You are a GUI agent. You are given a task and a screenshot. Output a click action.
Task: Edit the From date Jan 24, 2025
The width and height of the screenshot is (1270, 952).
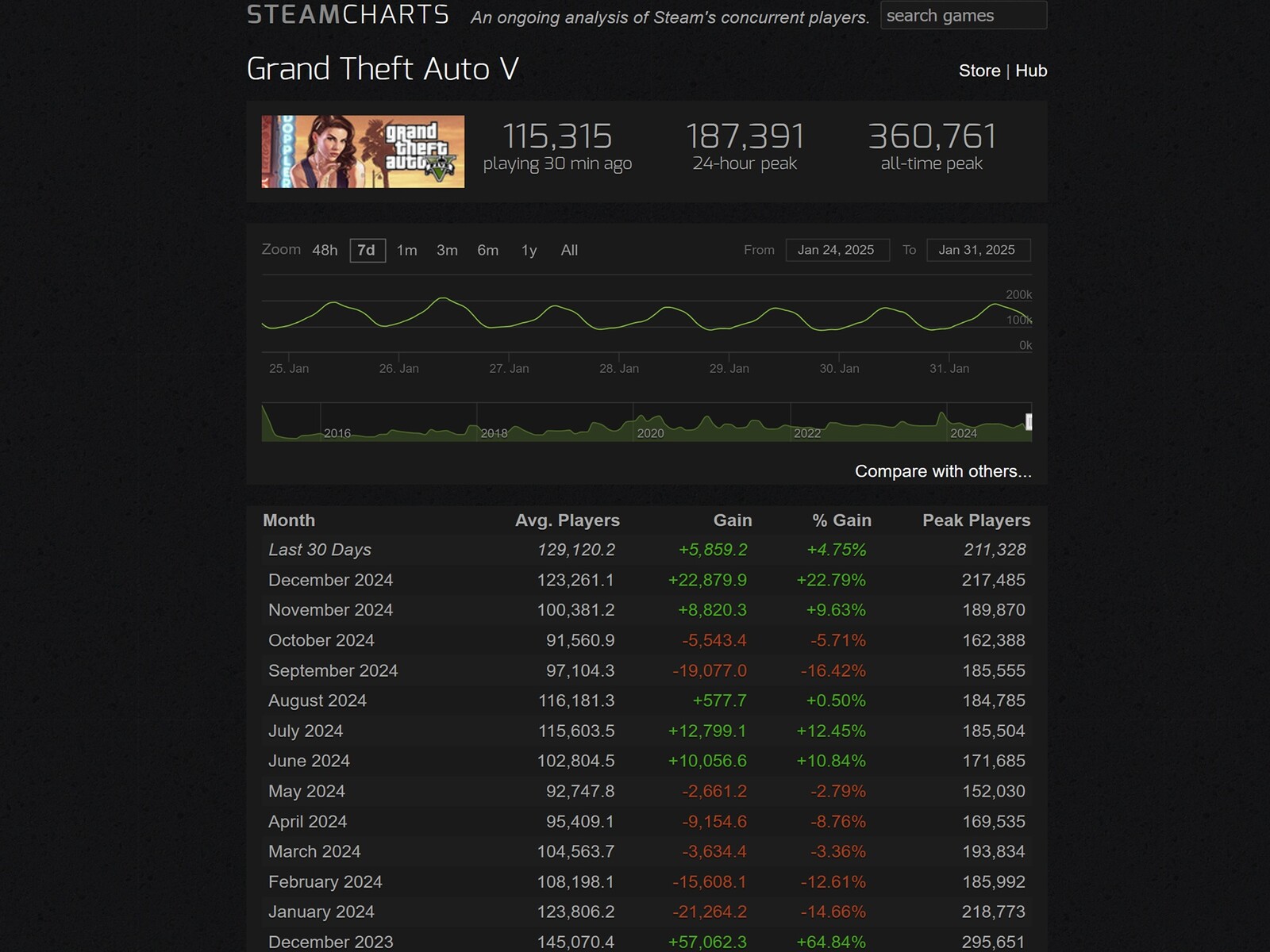pyautogui.click(x=837, y=250)
